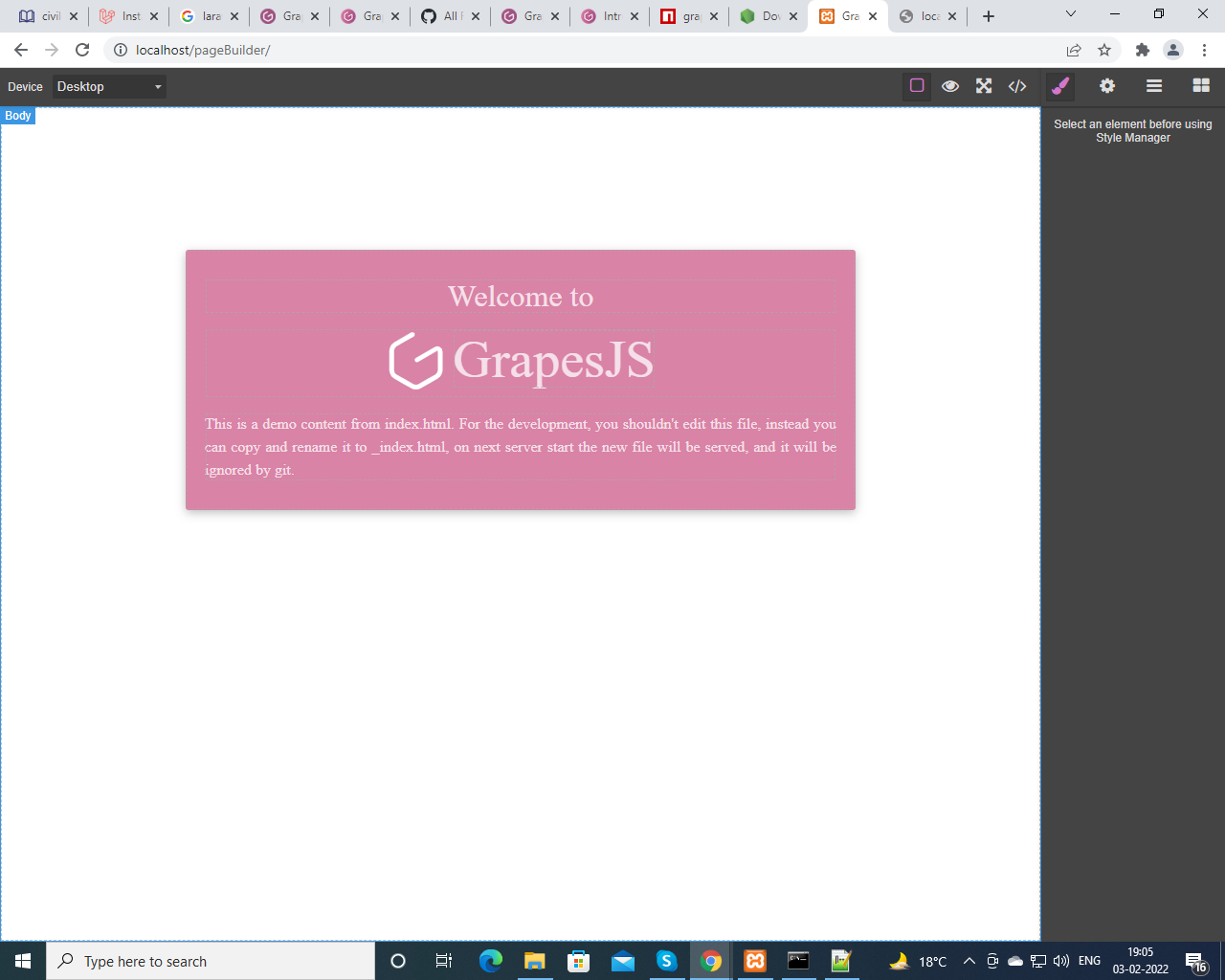The width and height of the screenshot is (1225, 980).
Task: Toggle the fullscreen arrows icon
Action: tap(984, 86)
